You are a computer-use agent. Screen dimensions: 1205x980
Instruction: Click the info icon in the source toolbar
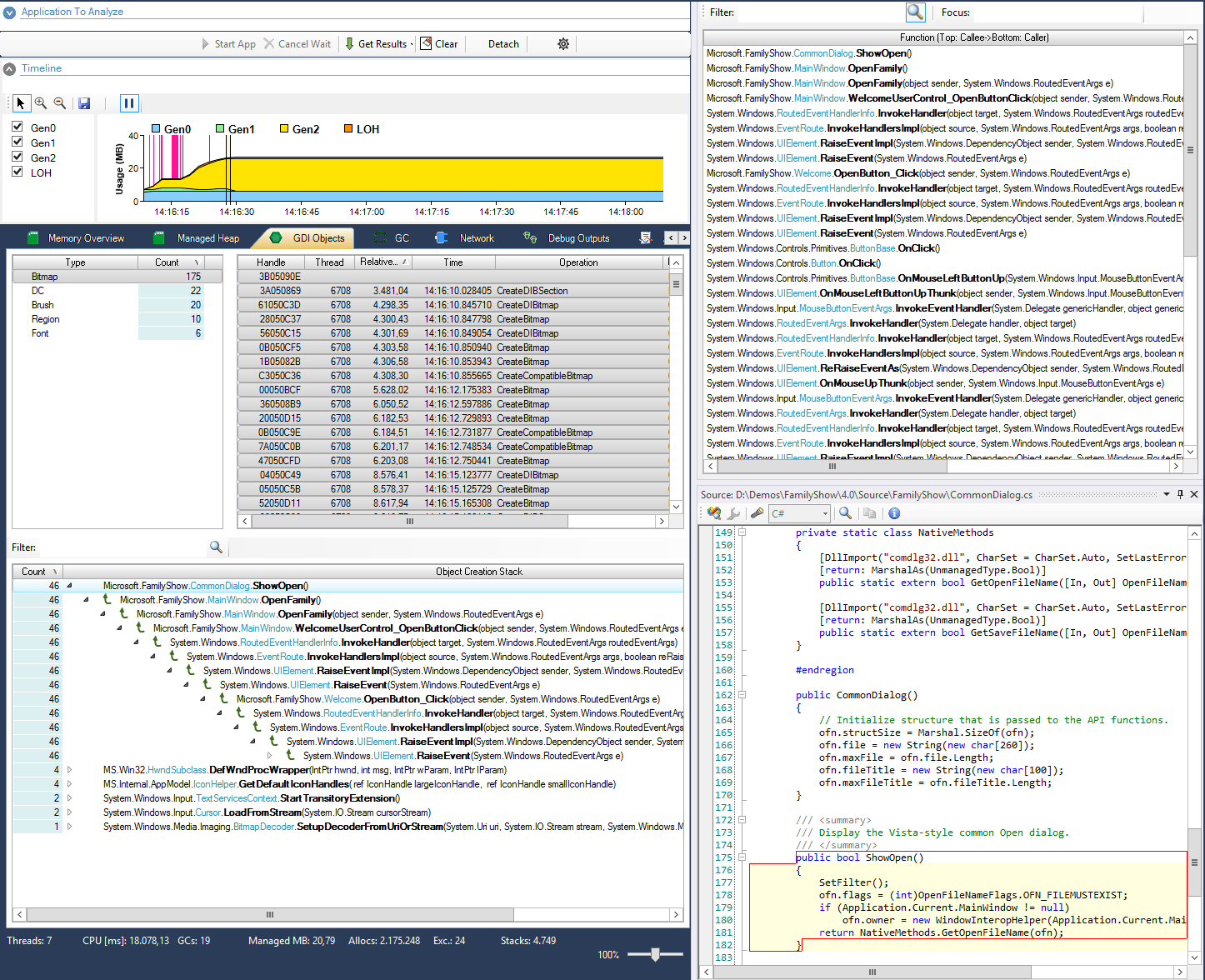[893, 513]
